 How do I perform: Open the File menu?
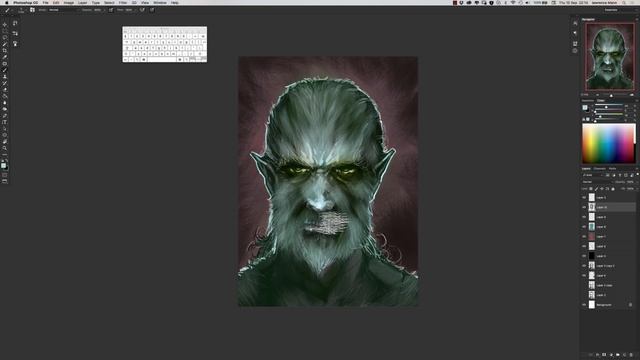[45, 2]
